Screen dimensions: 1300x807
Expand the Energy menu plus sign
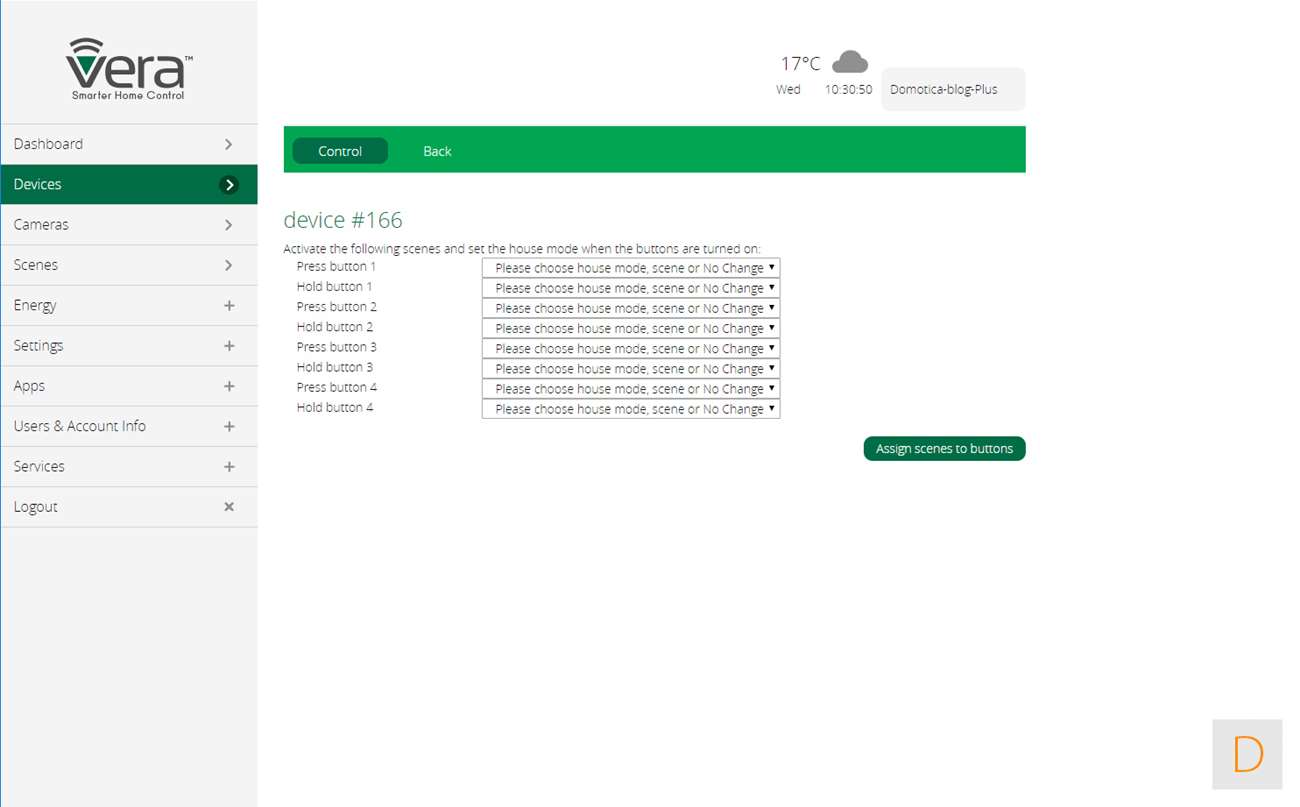coord(229,306)
